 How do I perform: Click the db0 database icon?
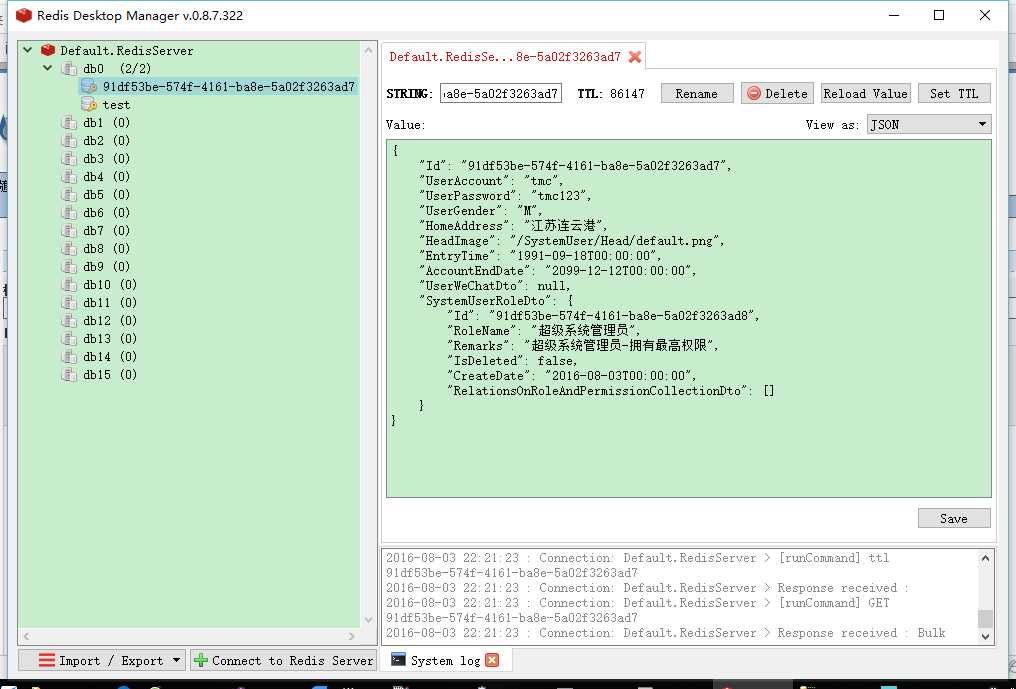tap(69, 68)
